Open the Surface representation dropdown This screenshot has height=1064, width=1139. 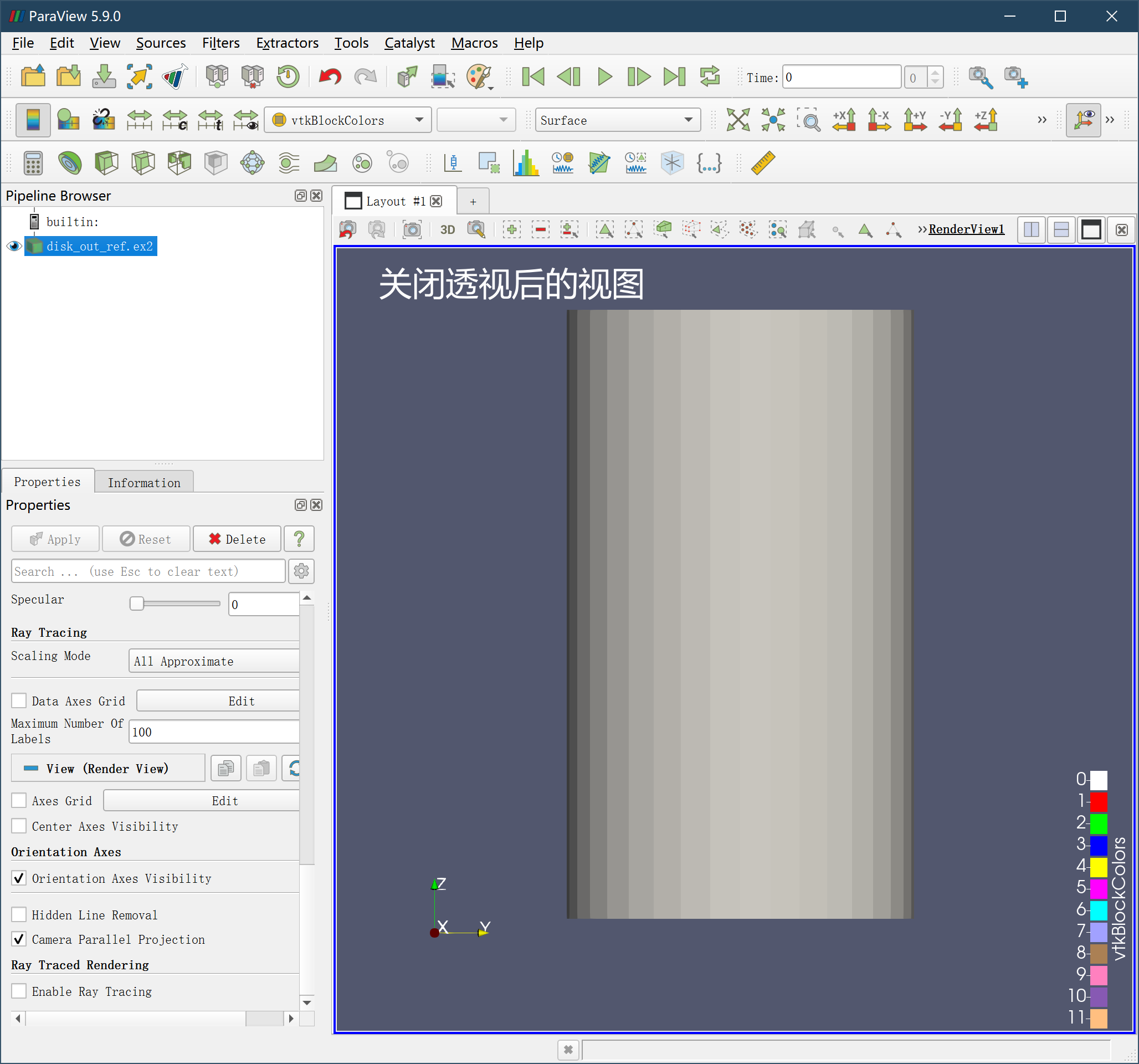click(x=618, y=120)
